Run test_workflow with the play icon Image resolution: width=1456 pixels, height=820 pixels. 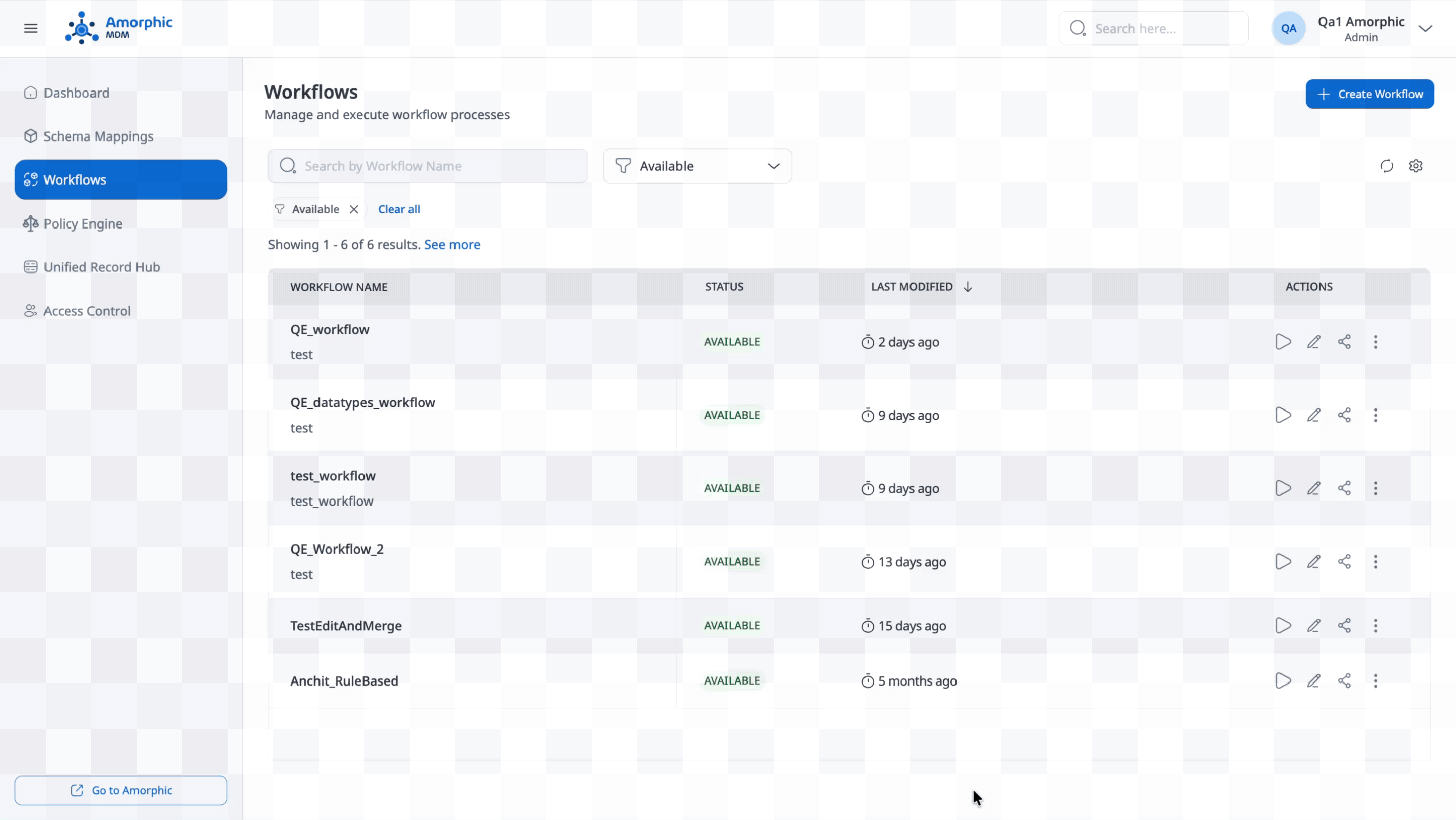click(x=1283, y=488)
